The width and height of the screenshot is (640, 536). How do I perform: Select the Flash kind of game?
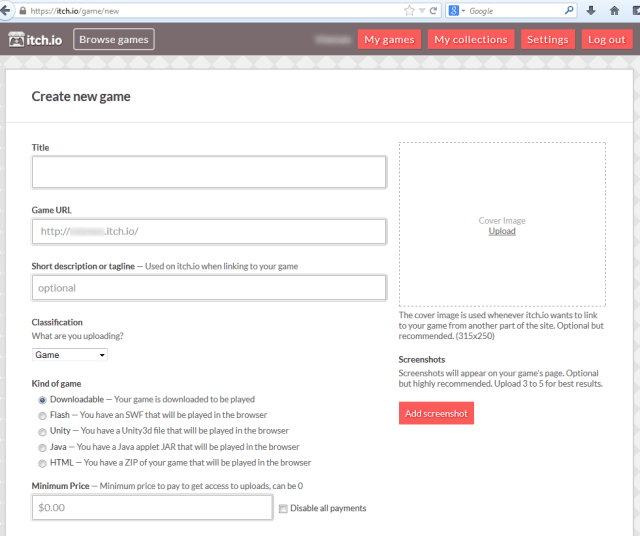[41, 416]
